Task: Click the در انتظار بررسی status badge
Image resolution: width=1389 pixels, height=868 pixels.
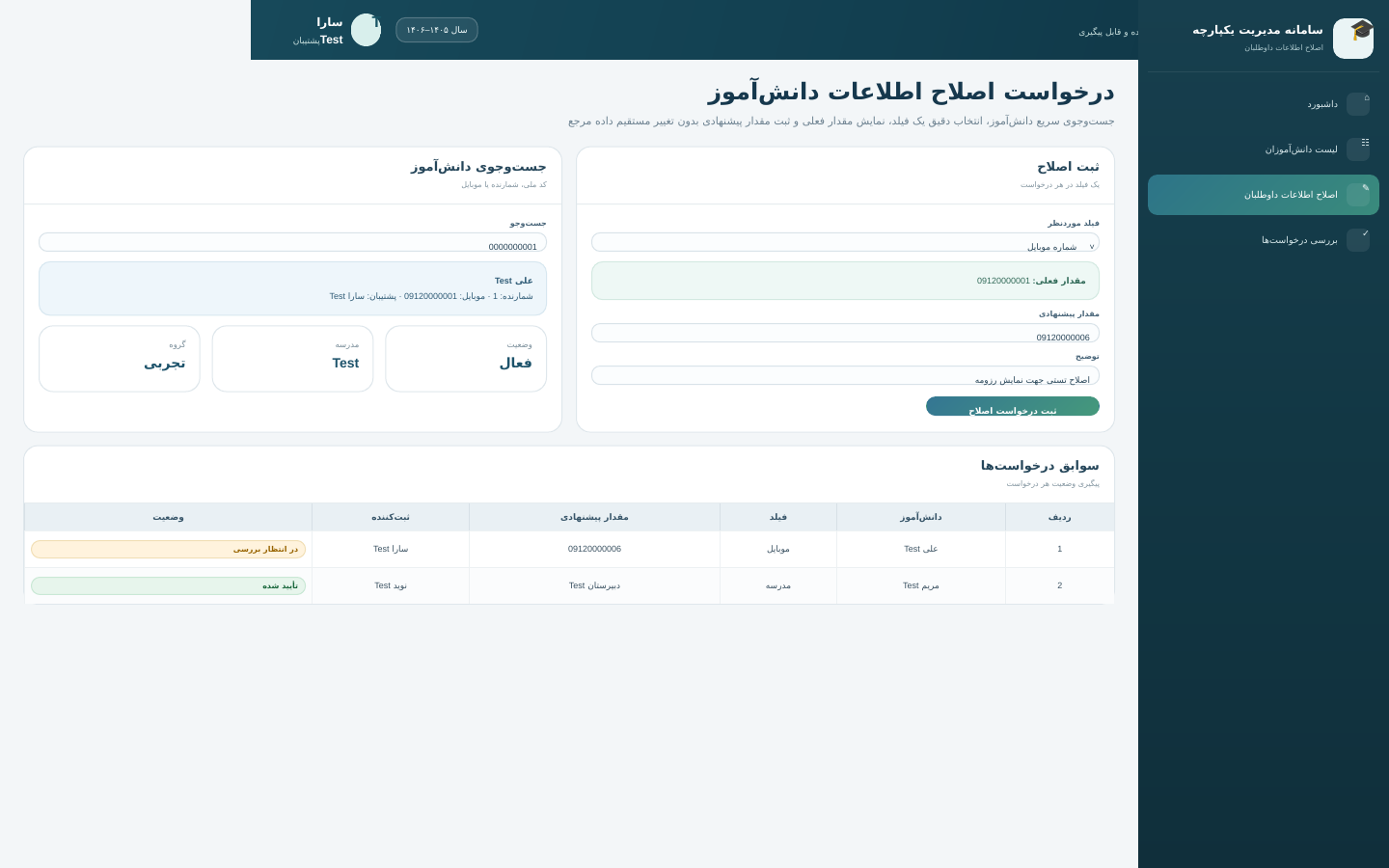Action: [168, 549]
